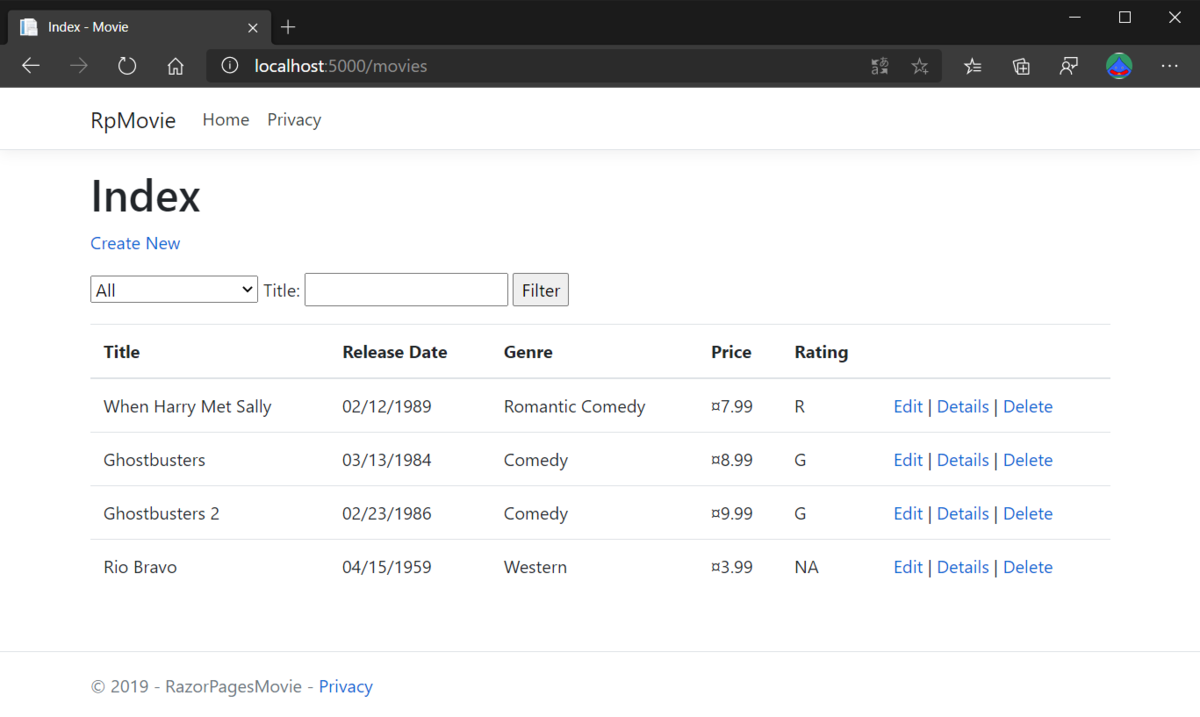1200x717 pixels.
Task: Open Privacy in the top navbar
Action: (294, 120)
